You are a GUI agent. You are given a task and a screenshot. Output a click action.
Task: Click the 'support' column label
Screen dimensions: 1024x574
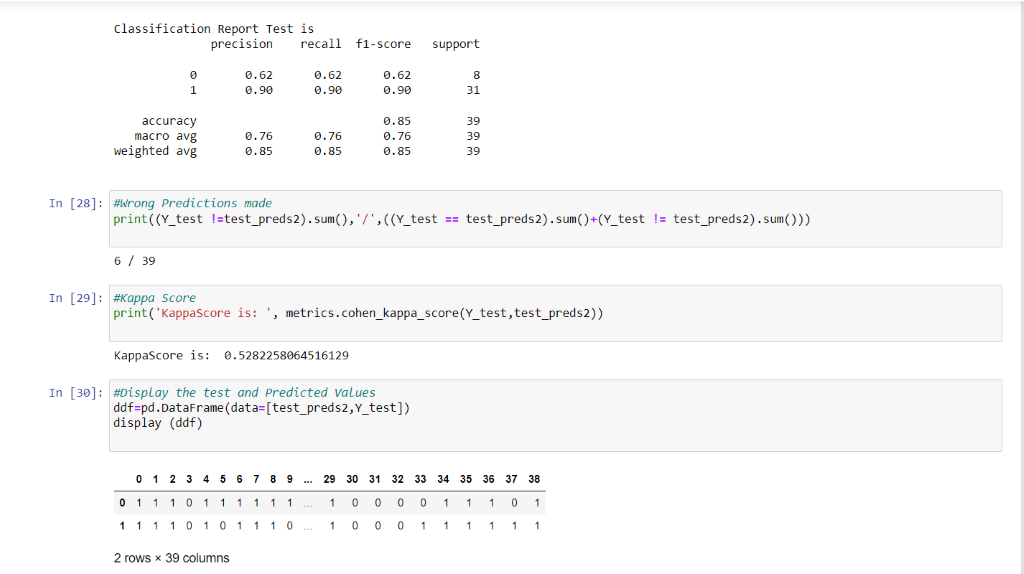(456, 44)
